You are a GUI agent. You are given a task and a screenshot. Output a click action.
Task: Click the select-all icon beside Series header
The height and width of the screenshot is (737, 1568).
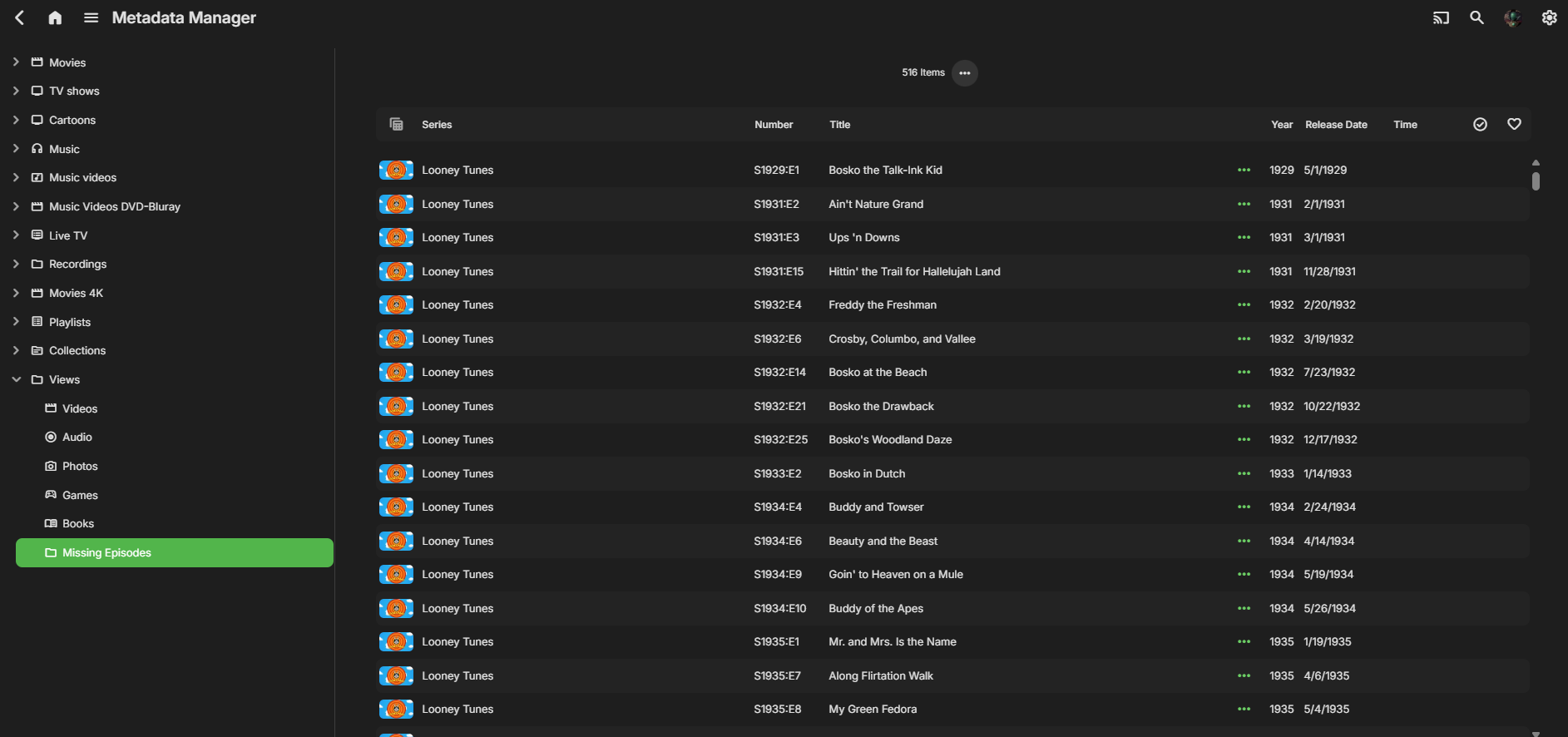click(397, 124)
